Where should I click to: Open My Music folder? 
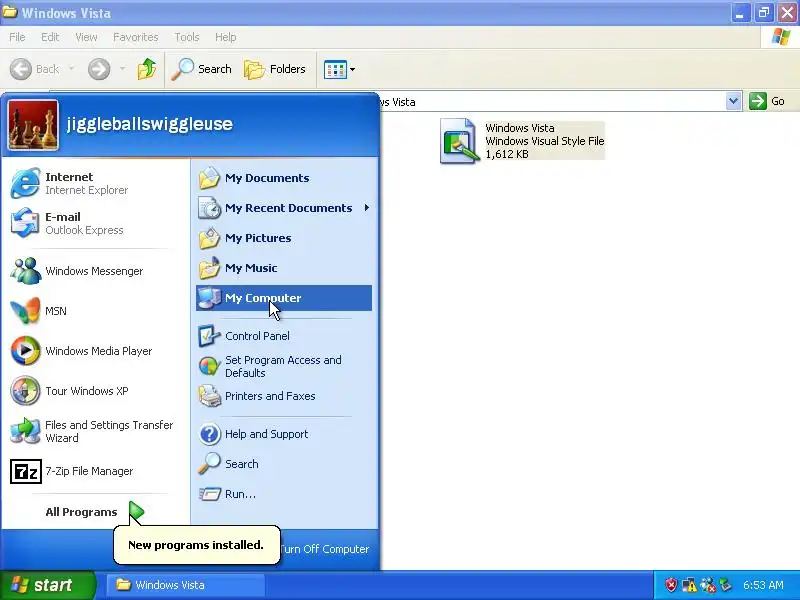coord(284,268)
